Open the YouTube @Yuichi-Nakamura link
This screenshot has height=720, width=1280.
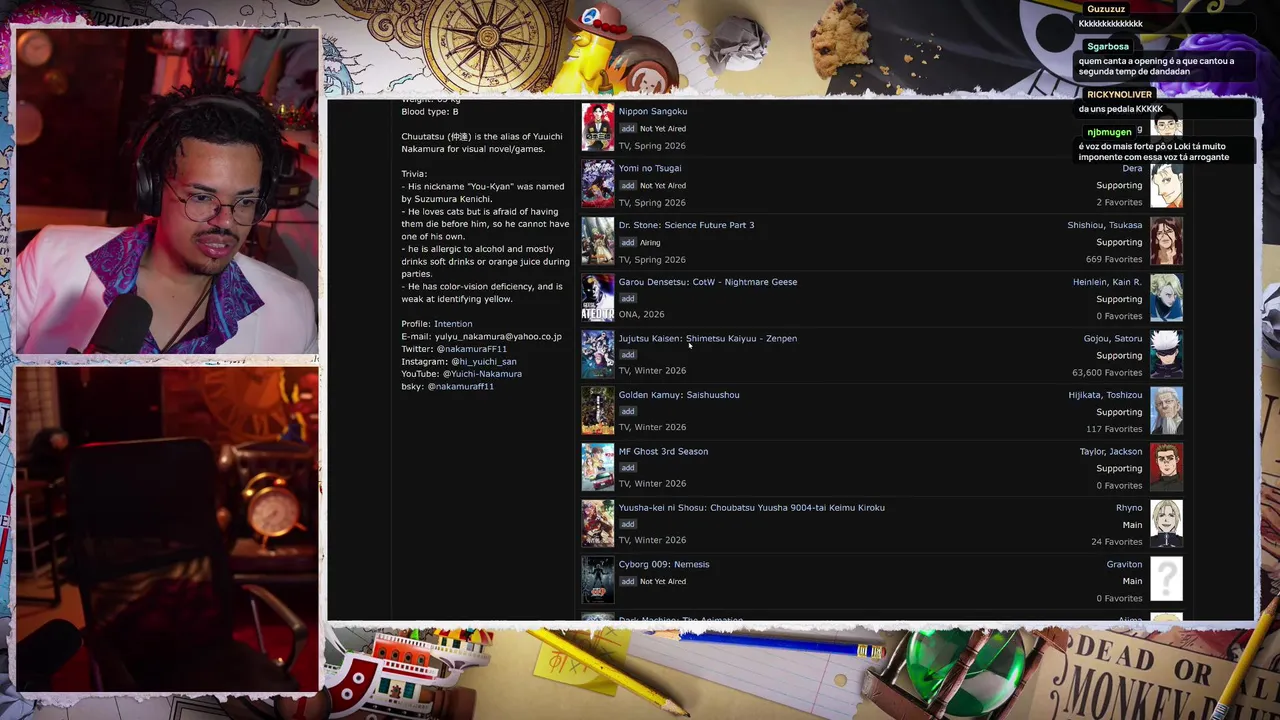click(x=482, y=374)
